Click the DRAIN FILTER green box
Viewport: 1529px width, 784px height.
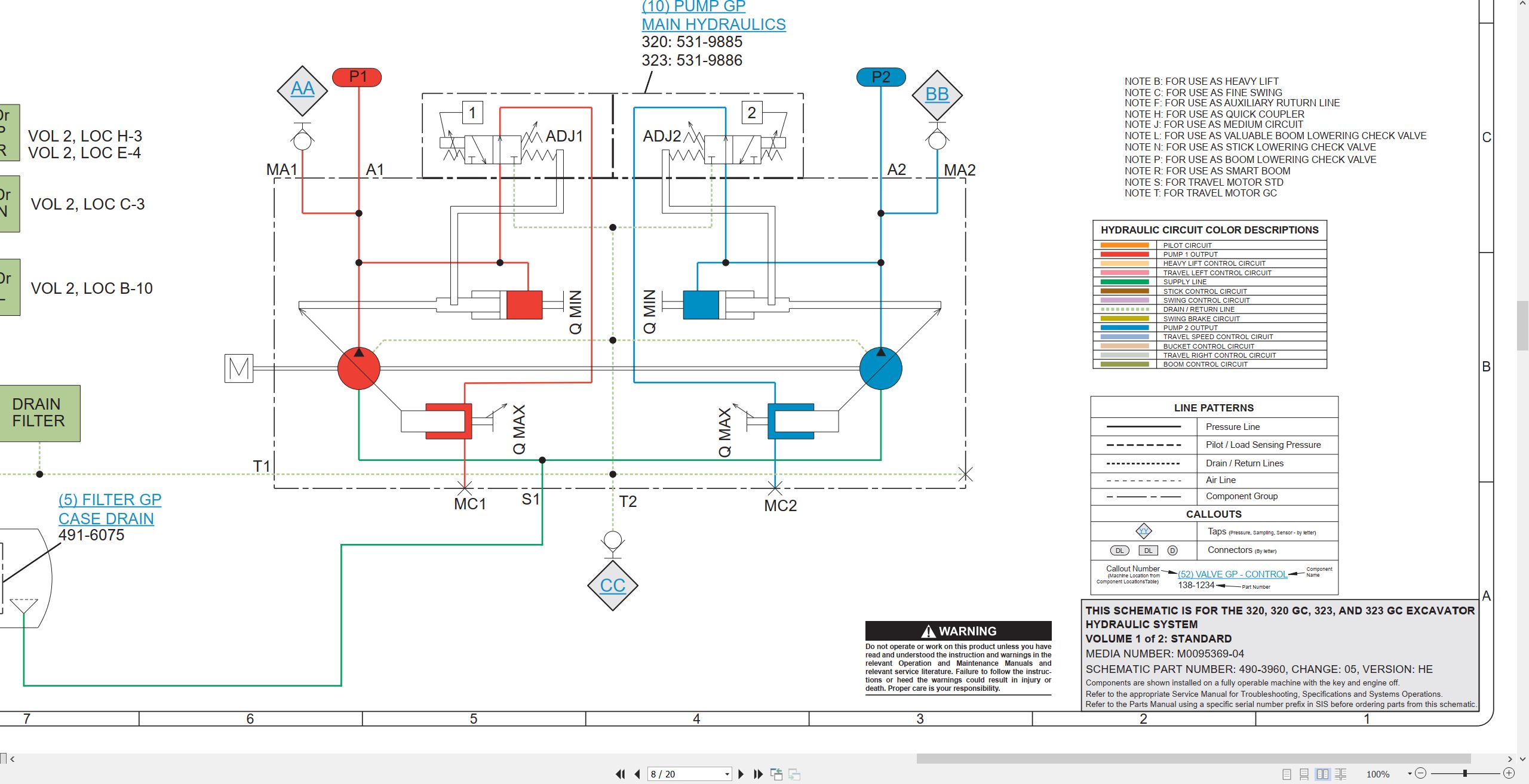(x=39, y=413)
